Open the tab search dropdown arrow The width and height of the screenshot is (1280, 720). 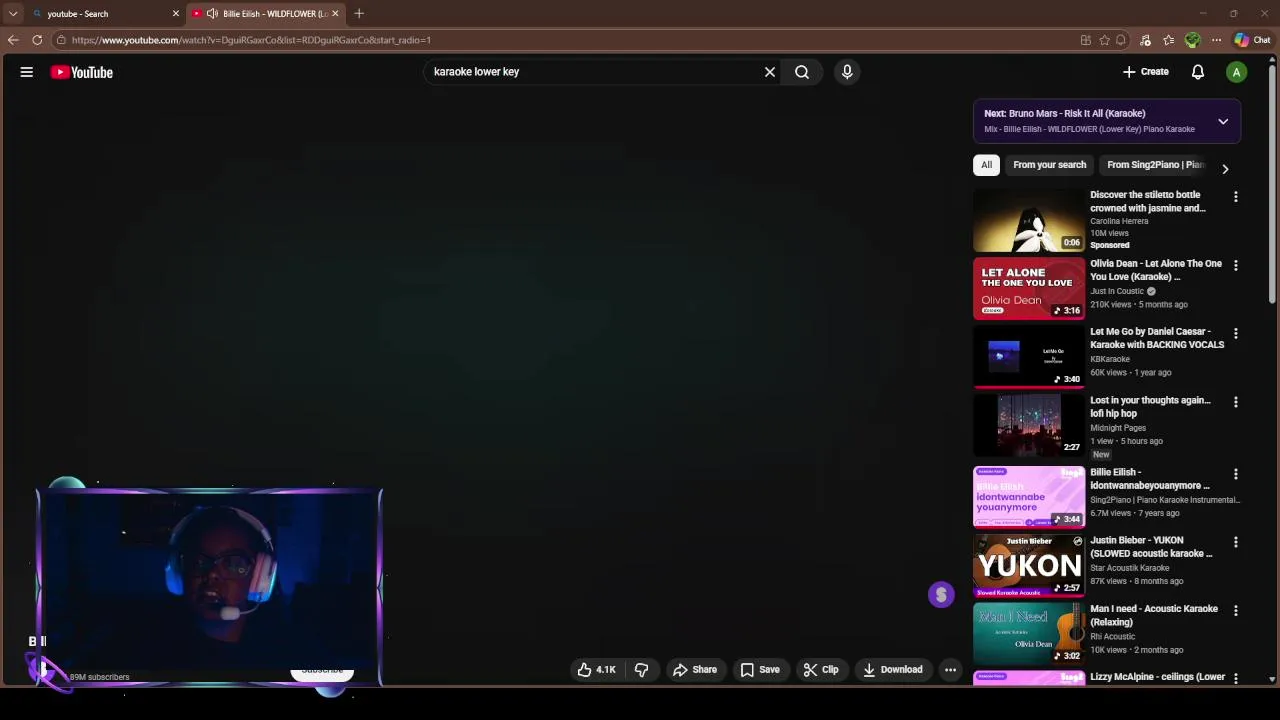coord(13,14)
